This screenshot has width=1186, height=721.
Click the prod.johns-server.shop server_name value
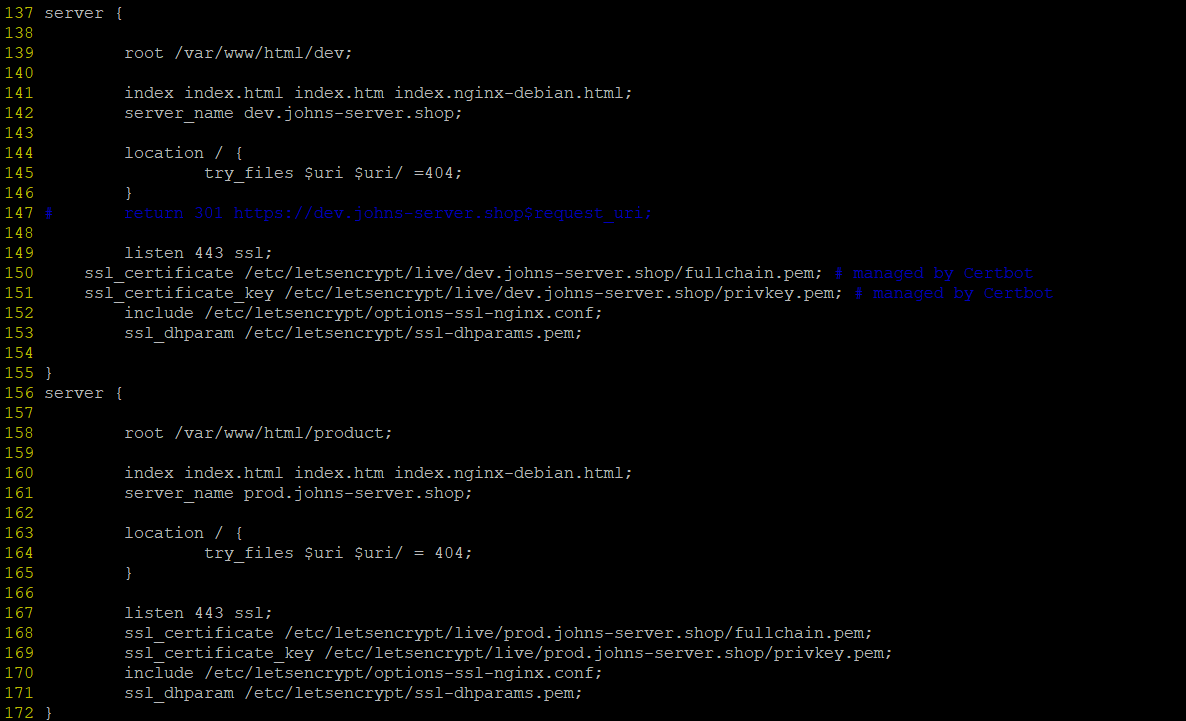(358, 493)
